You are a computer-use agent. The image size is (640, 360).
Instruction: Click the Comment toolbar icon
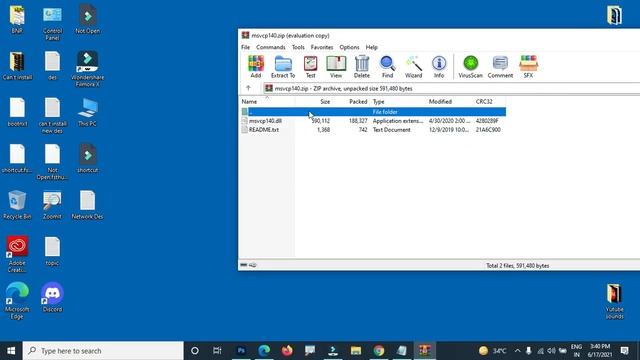500,67
